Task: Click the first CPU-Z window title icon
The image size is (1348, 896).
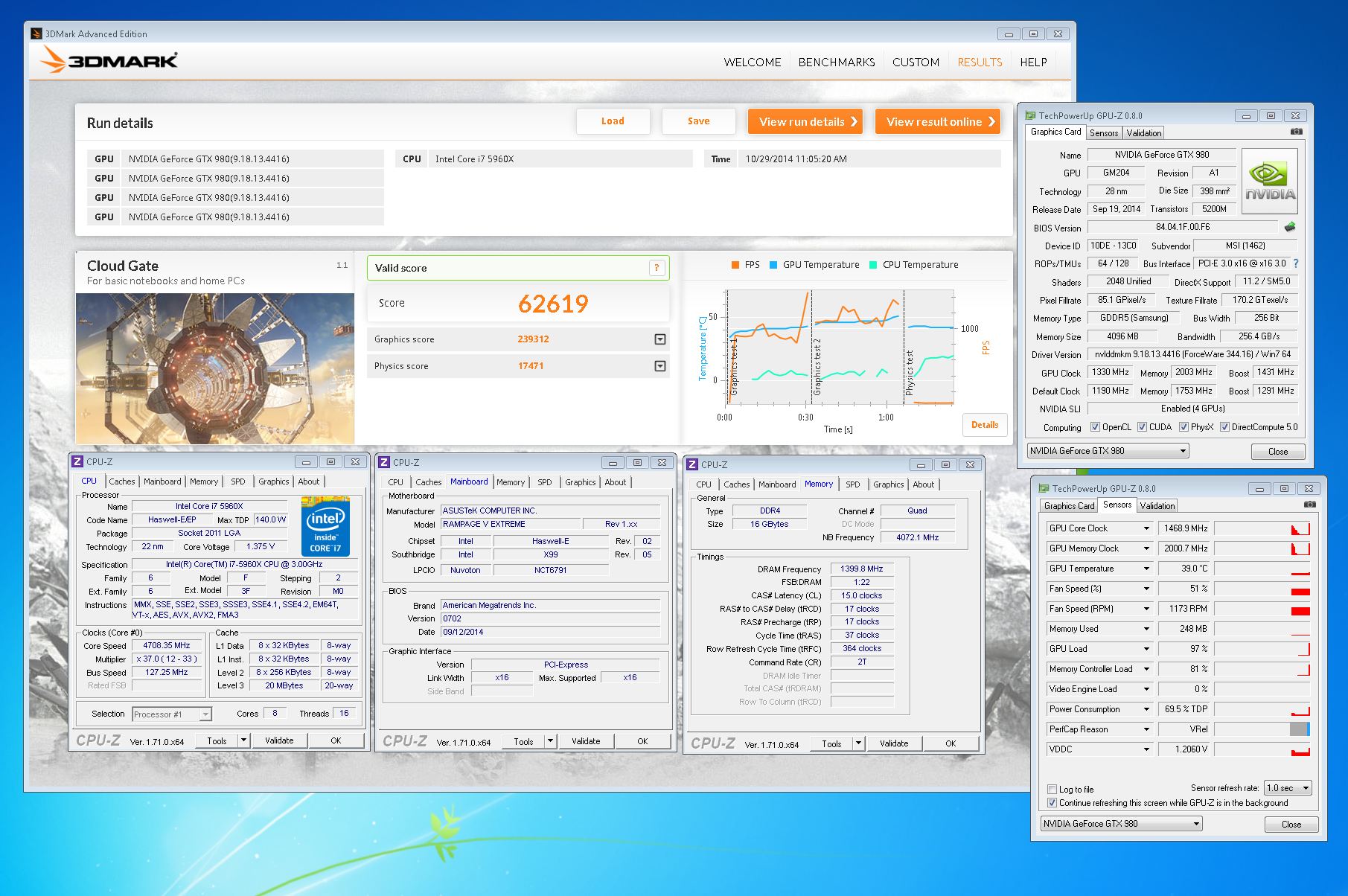Action: (77, 461)
